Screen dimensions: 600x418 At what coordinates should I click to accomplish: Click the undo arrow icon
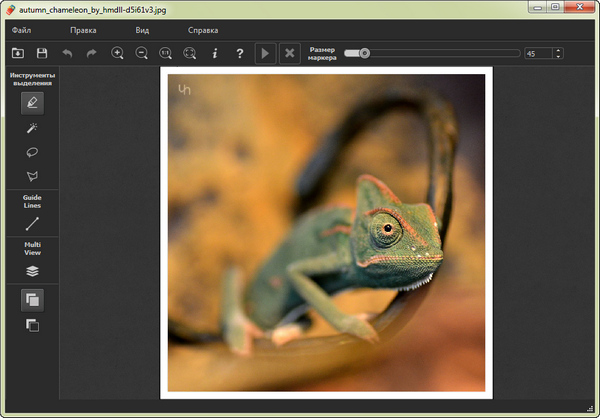67,53
